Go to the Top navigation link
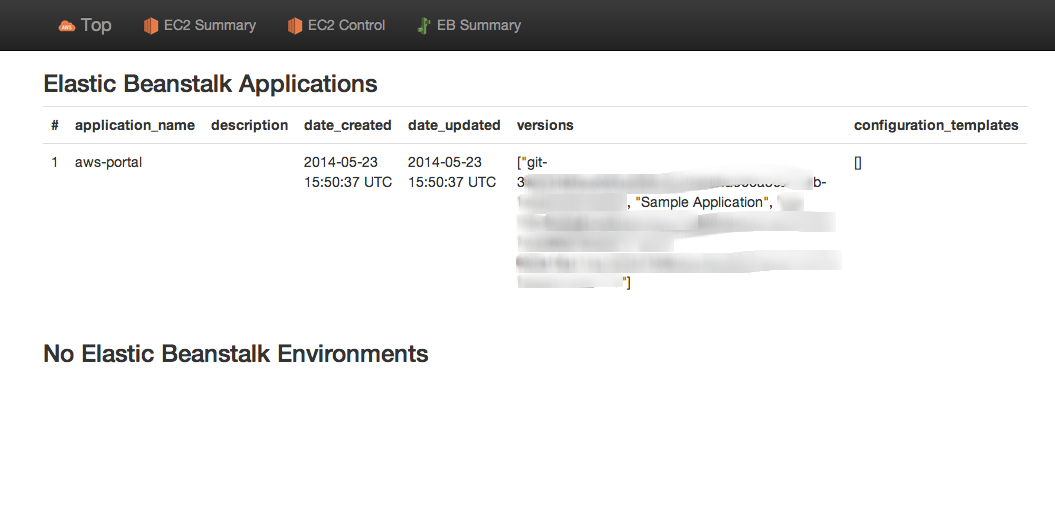 click(96, 26)
